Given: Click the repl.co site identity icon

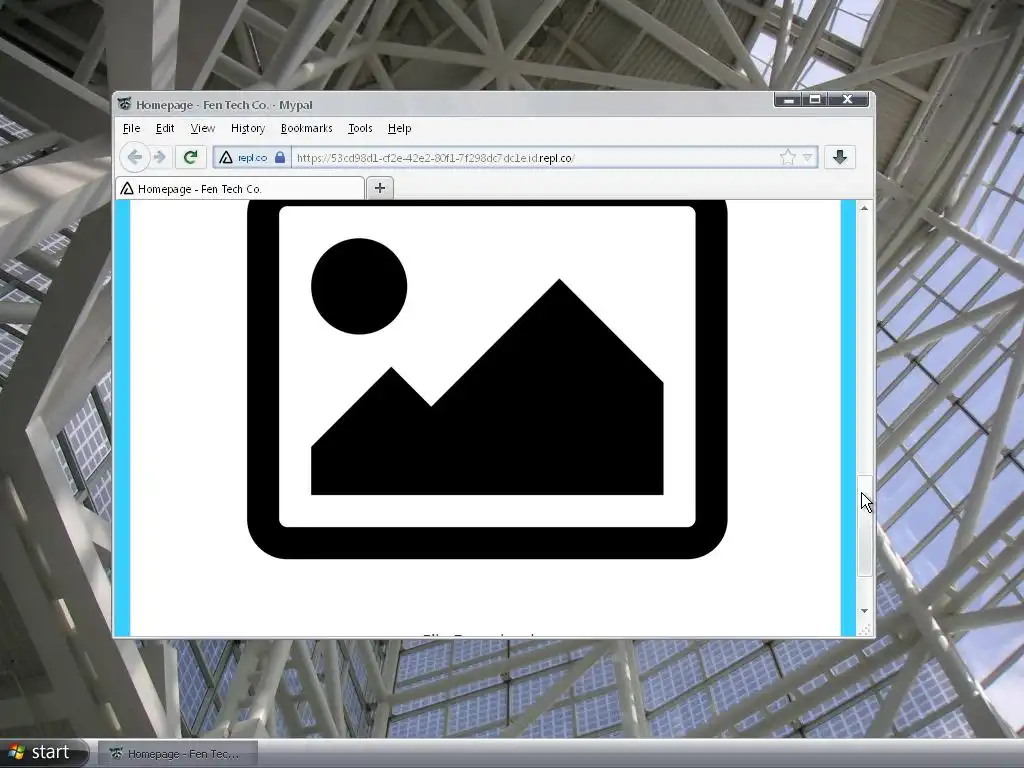Looking at the screenshot, I should [x=226, y=157].
